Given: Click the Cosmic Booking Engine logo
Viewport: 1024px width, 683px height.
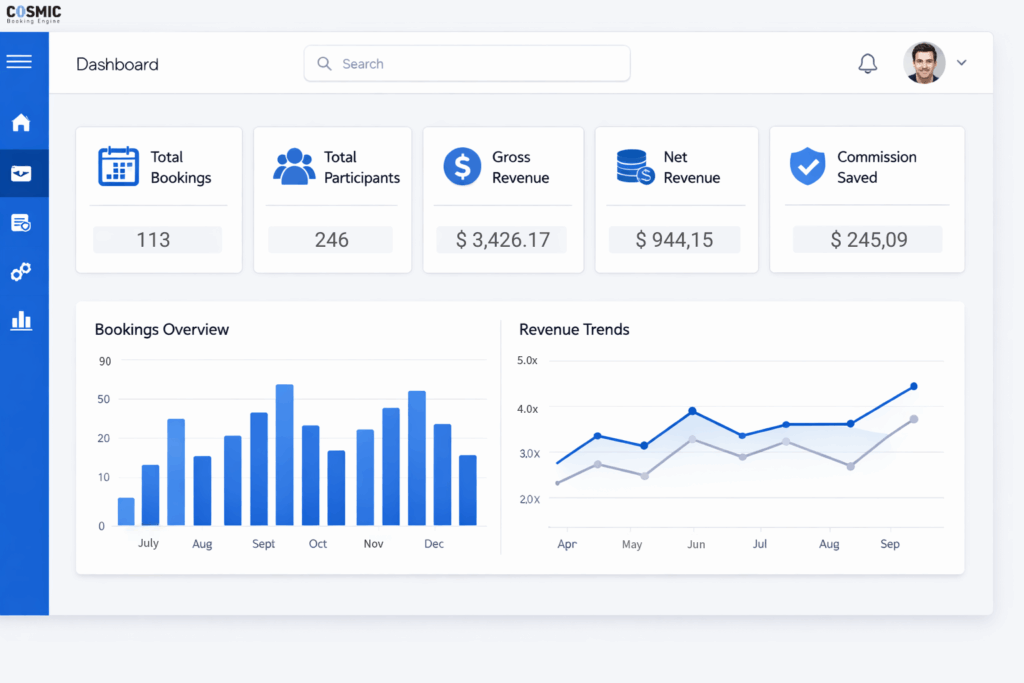Looking at the screenshot, I should (34, 14).
